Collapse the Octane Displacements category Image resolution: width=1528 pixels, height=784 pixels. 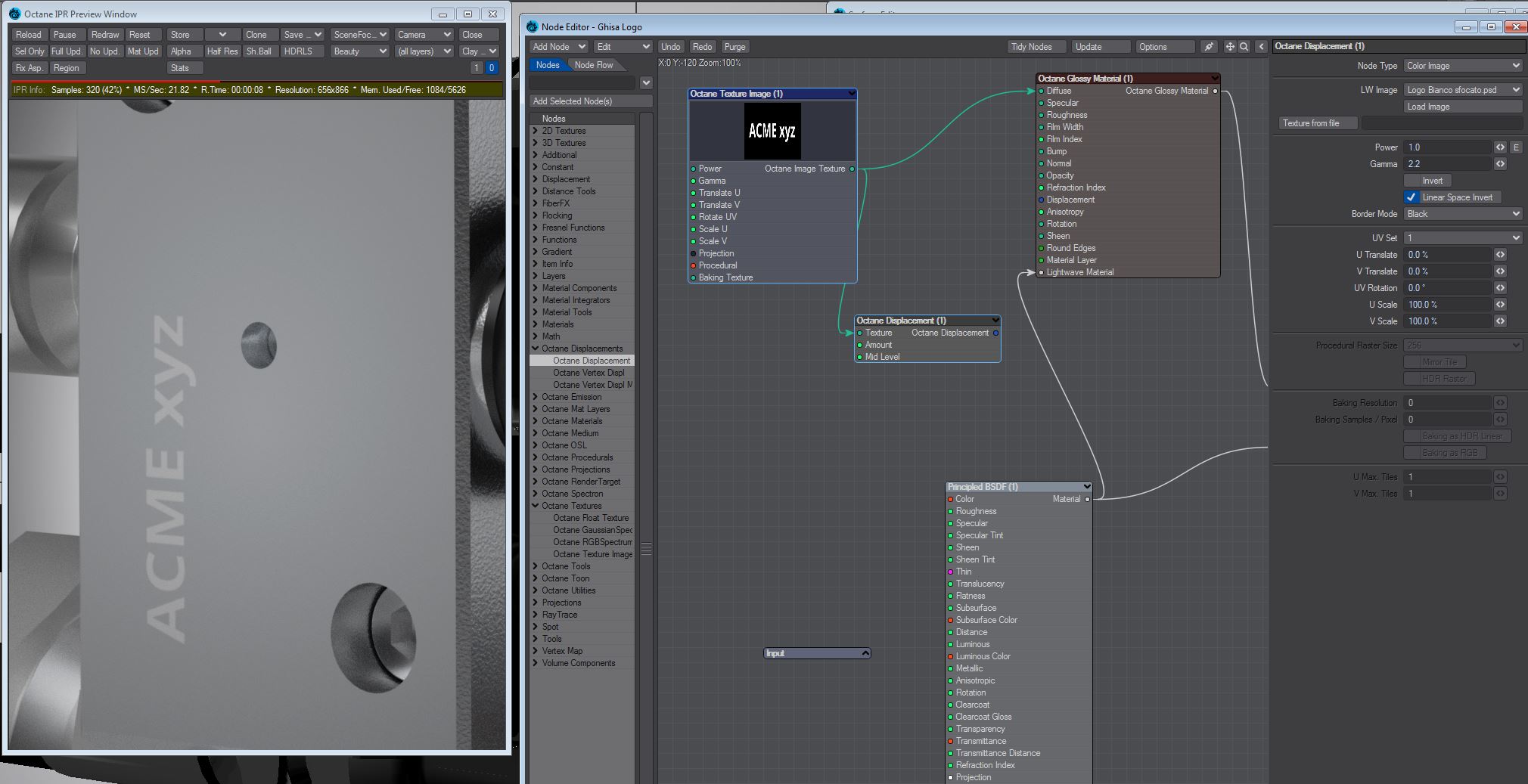click(536, 349)
